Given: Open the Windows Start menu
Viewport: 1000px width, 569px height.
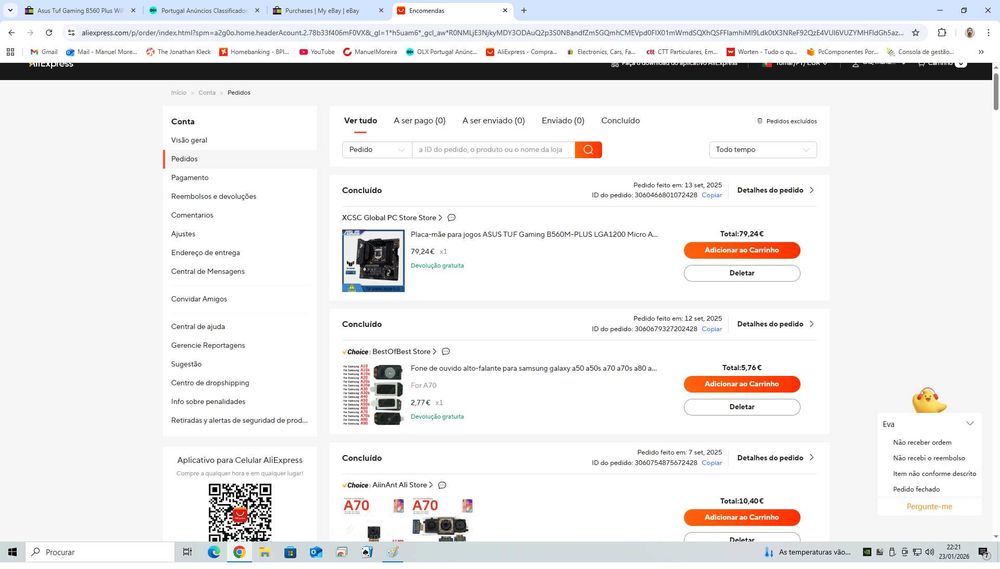Looking at the screenshot, I should tap(11, 552).
